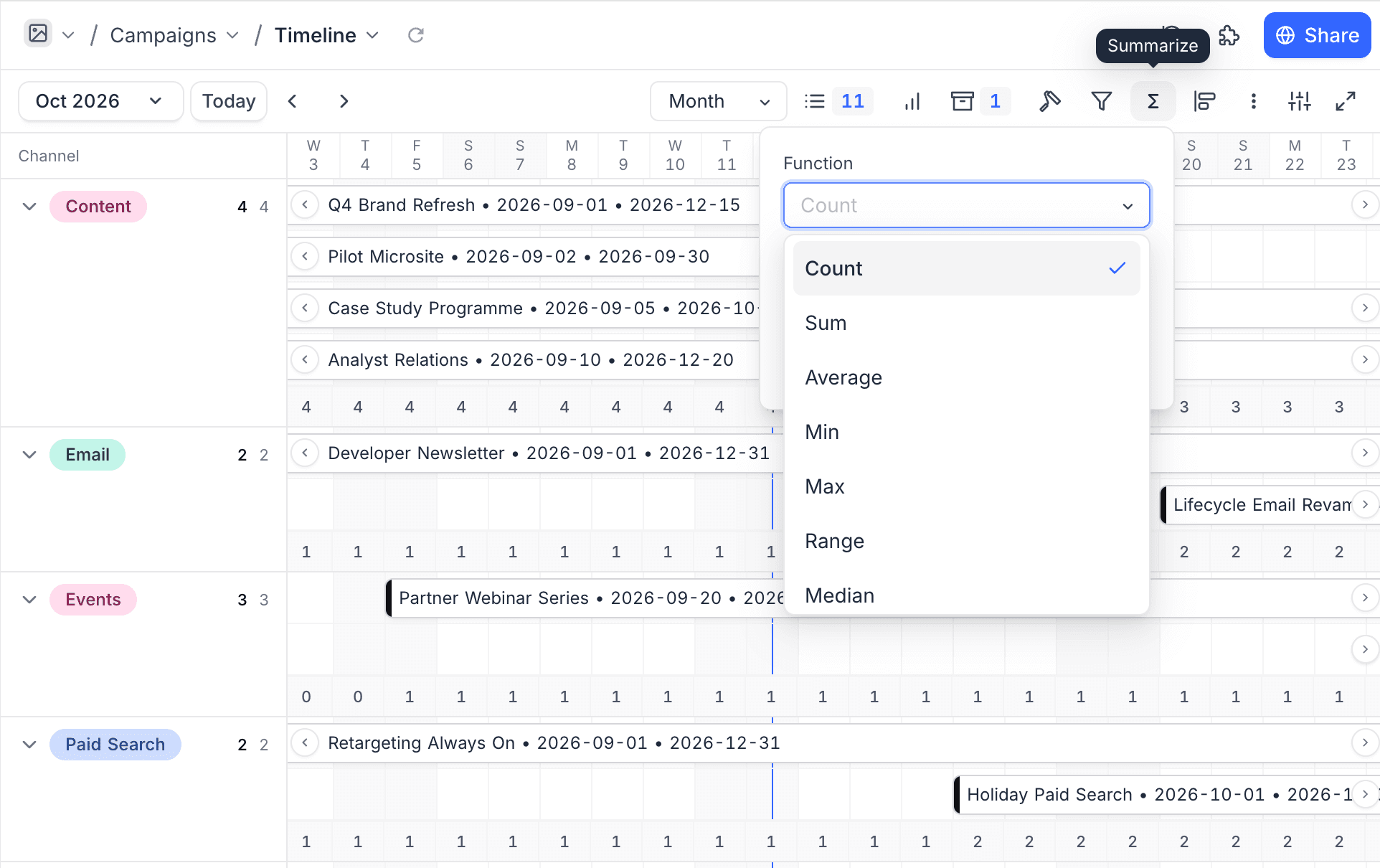The image size is (1380, 868).
Task: Click the image base icon at top left
Action: coord(38,34)
